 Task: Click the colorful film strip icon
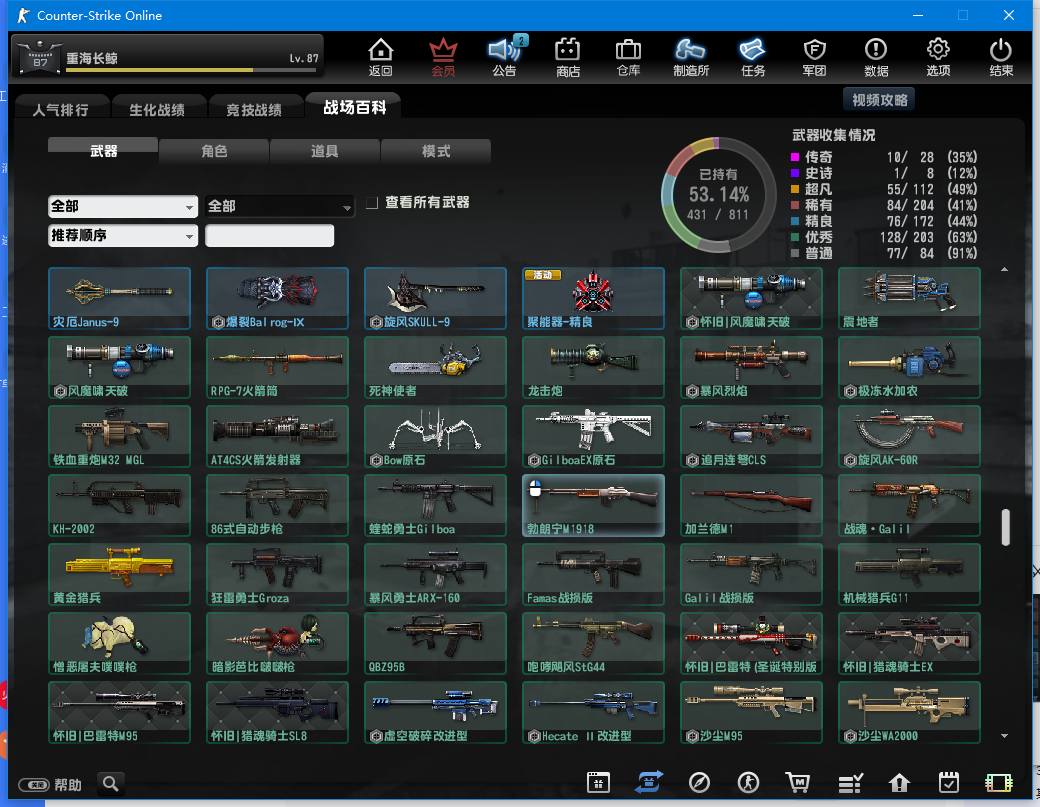click(x=999, y=783)
